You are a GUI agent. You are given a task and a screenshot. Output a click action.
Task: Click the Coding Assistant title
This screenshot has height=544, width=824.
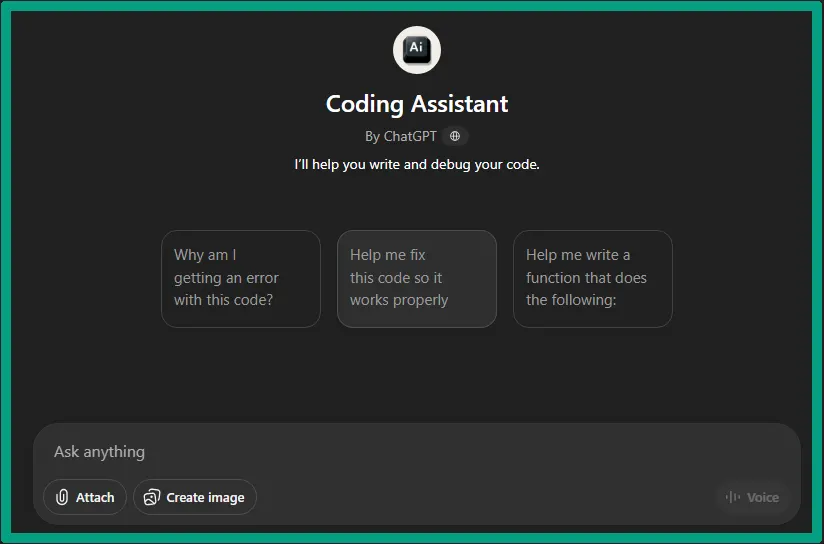(417, 104)
